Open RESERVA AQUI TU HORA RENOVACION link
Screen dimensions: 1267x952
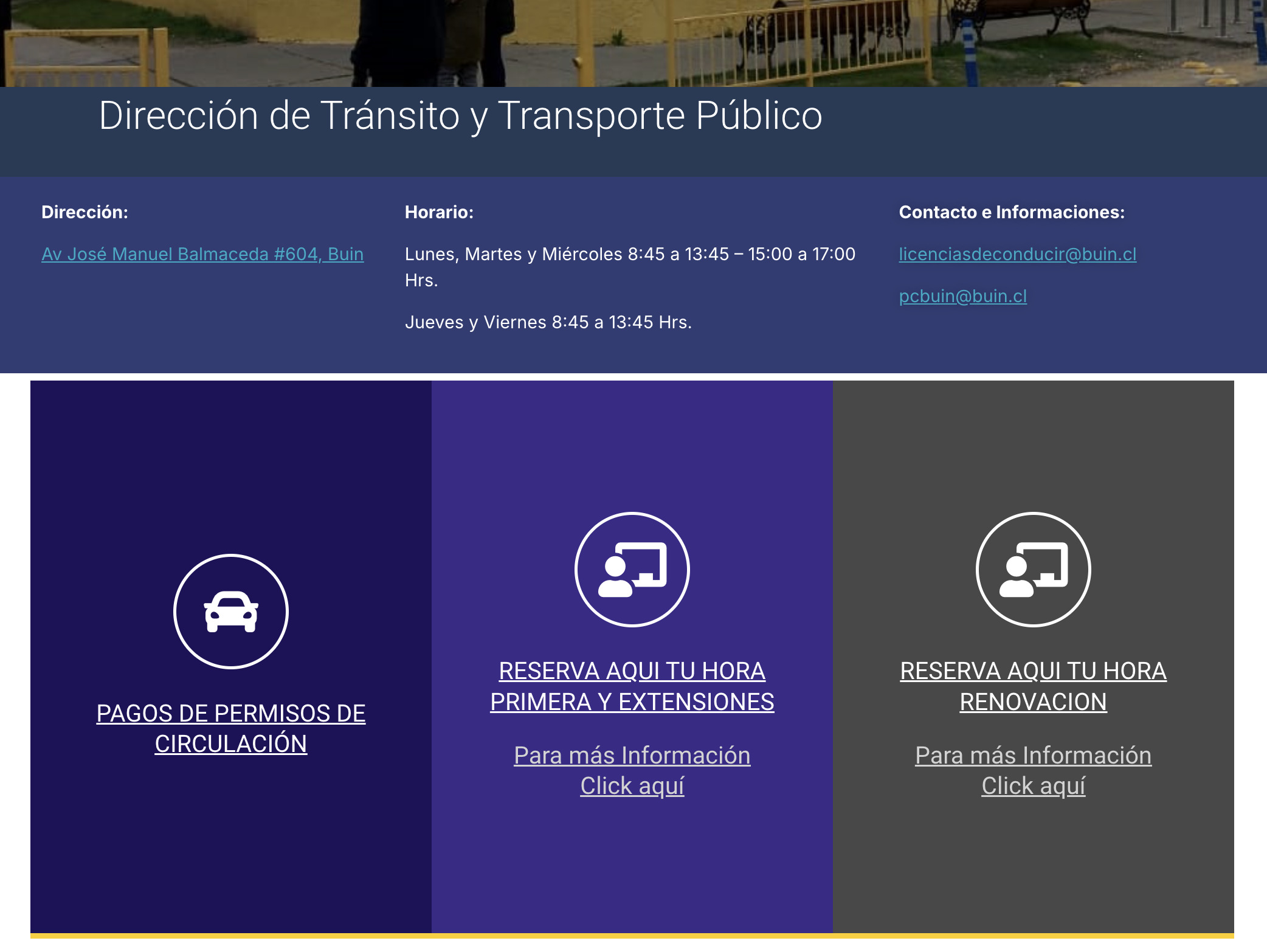pos(1033,686)
